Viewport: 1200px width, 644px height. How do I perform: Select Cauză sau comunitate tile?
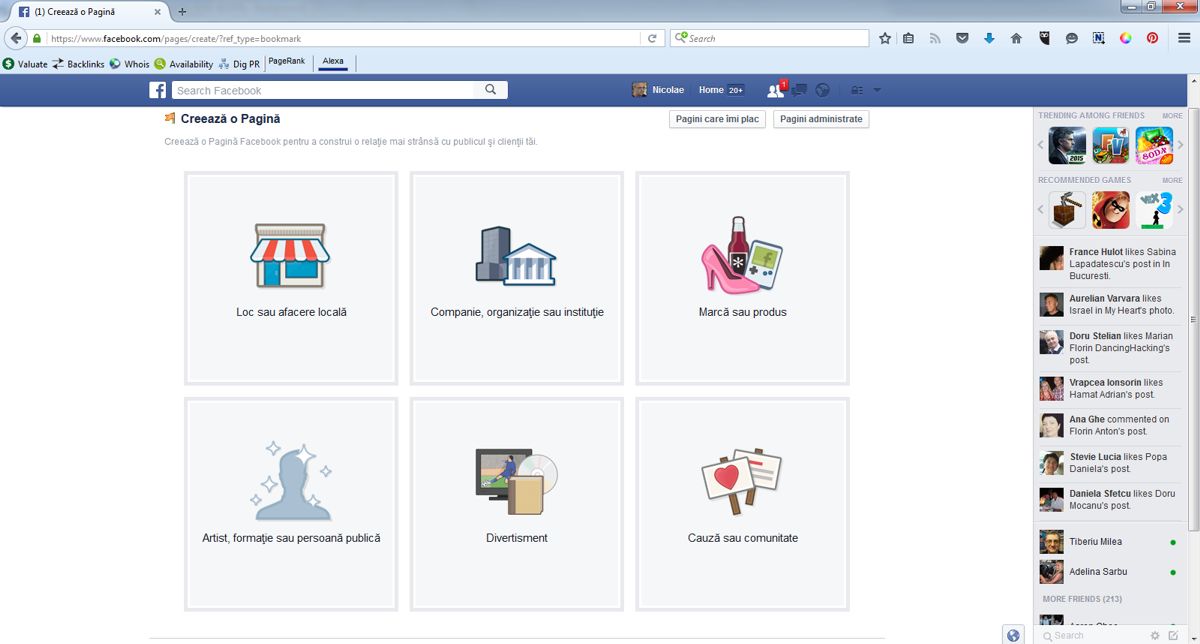click(743, 504)
